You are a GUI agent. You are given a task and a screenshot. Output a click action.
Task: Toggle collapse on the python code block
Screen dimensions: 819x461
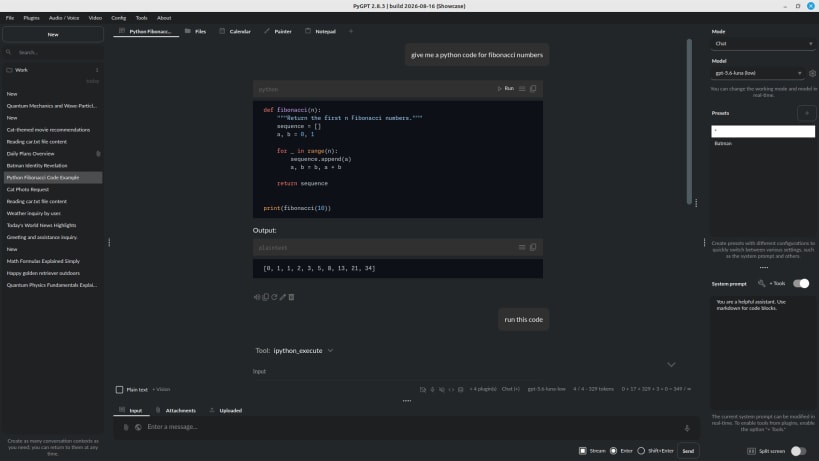[x=522, y=89]
